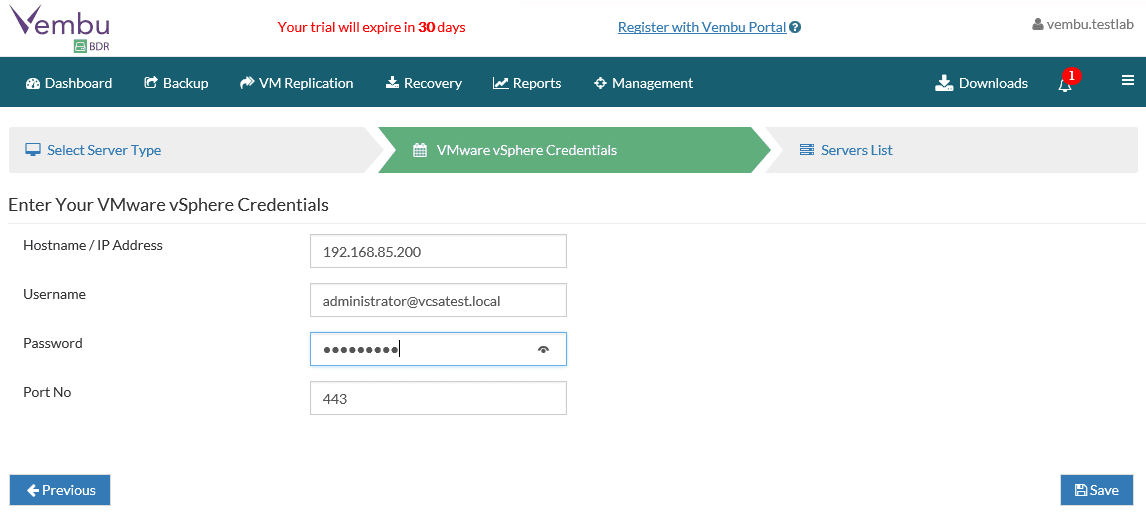Viewport: 1146px width, 526px height.
Task: Click the vembu.testlab user account
Action: (x=1083, y=24)
